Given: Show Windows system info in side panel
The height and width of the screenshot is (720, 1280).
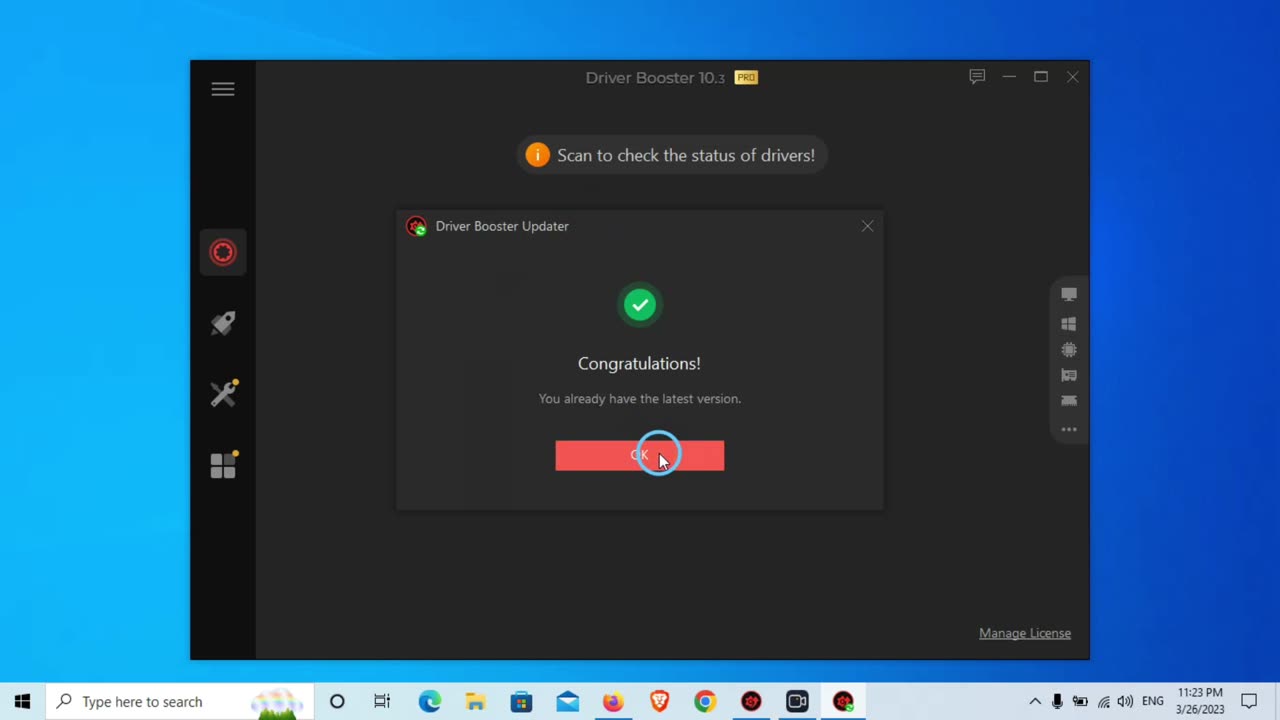Looking at the screenshot, I should (1069, 324).
